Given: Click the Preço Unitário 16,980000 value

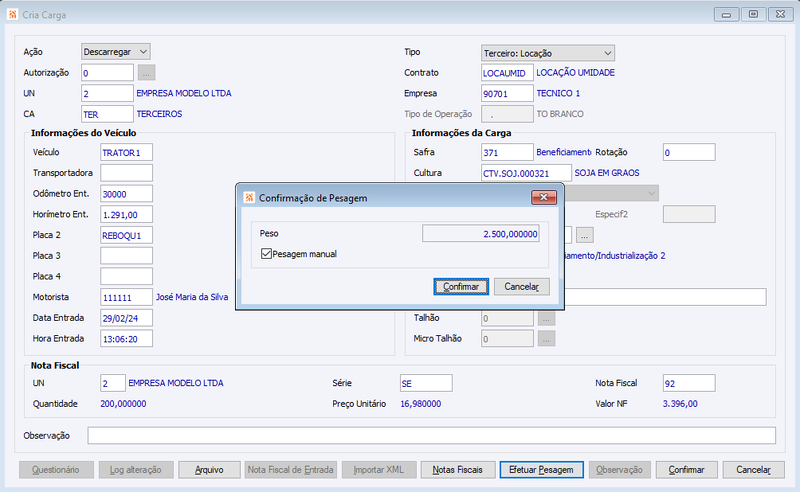Looking at the screenshot, I should coord(421,404).
